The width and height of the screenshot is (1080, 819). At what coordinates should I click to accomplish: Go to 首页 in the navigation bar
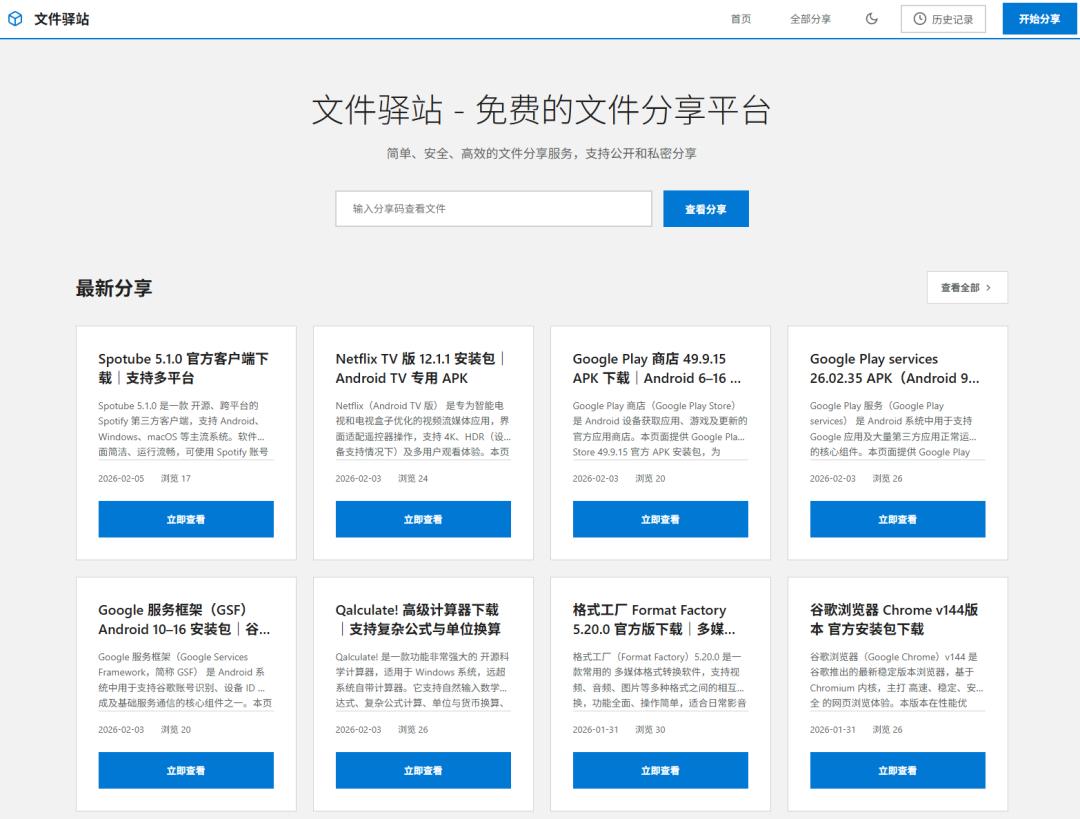click(x=741, y=19)
